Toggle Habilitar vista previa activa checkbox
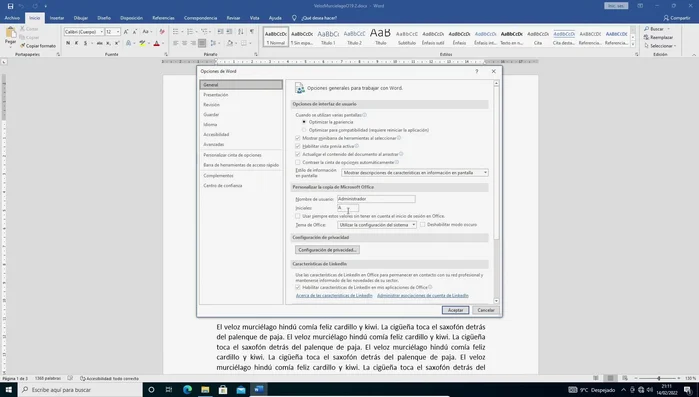The image size is (699, 397). 298,146
